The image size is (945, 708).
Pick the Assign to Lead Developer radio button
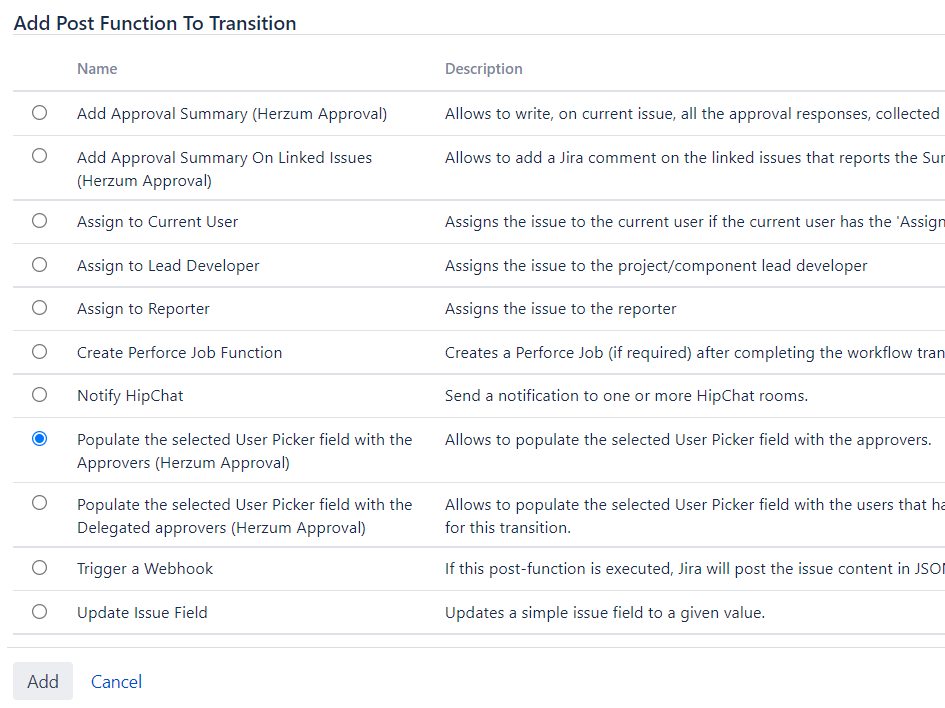coord(39,265)
